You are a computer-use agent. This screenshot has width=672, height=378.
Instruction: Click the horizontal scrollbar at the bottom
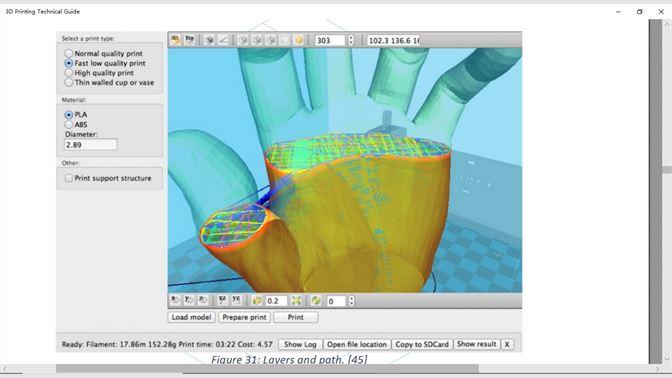point(267,369)
